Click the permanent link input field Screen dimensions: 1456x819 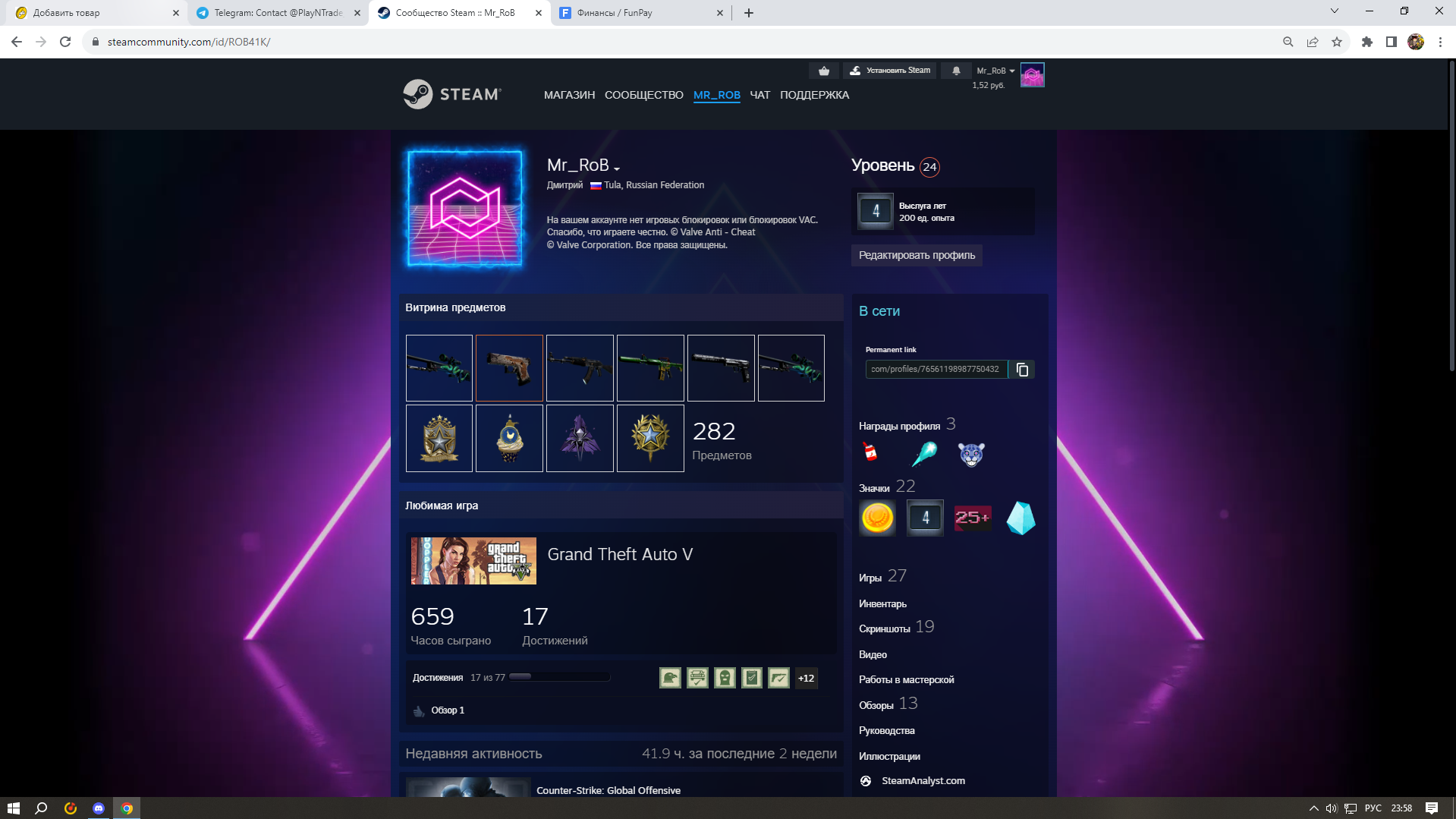click(936, 370)
